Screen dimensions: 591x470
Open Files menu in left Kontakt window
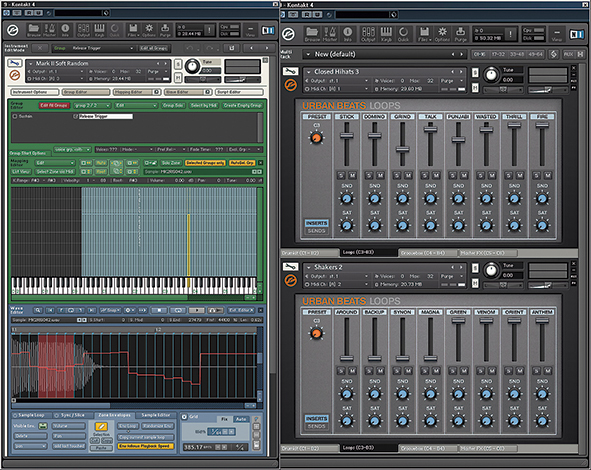[133, 30]
